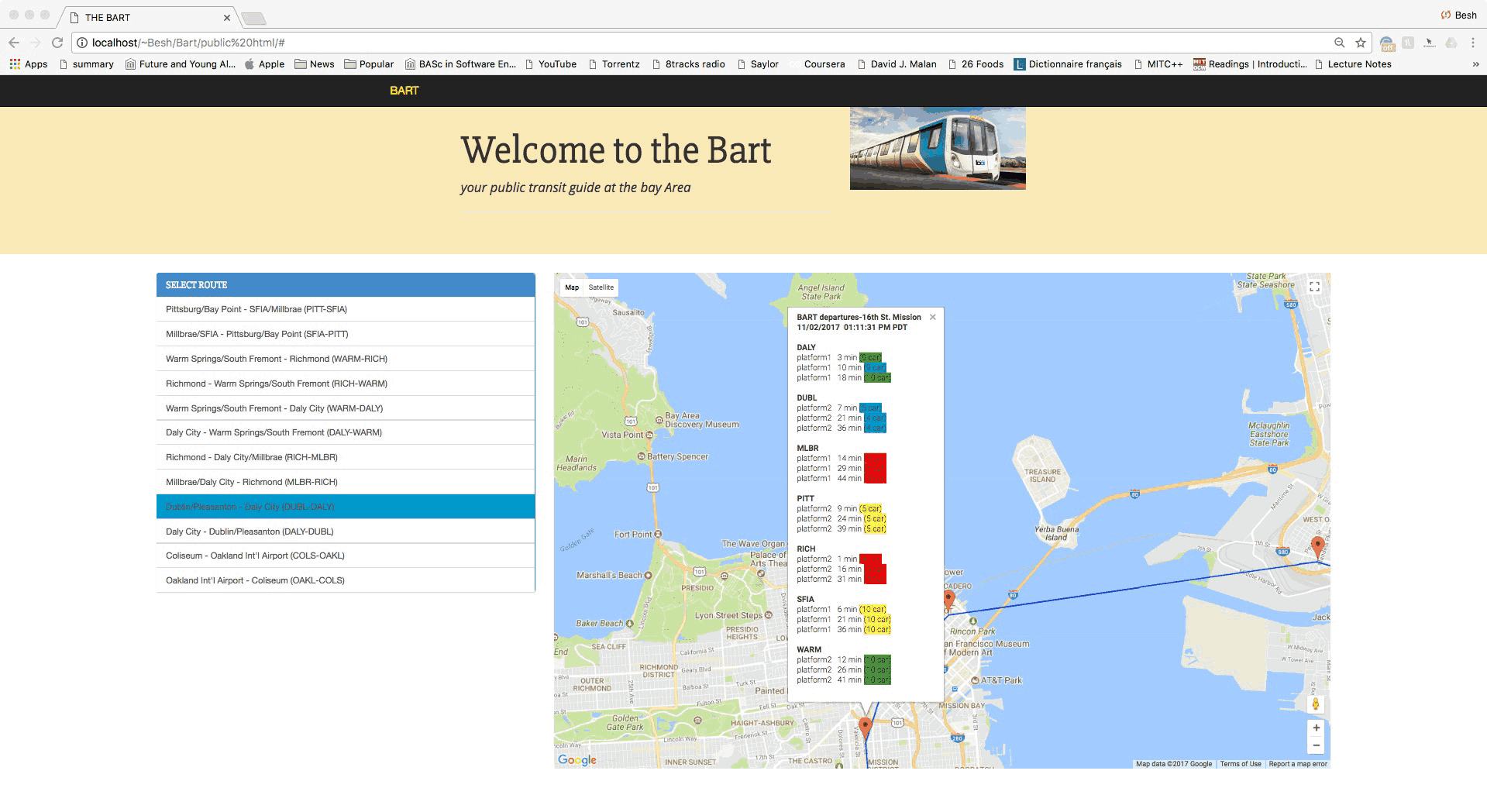Select route Daly City - Dublin/Pleasanton (DALY-DUBL)

(346, 532)
